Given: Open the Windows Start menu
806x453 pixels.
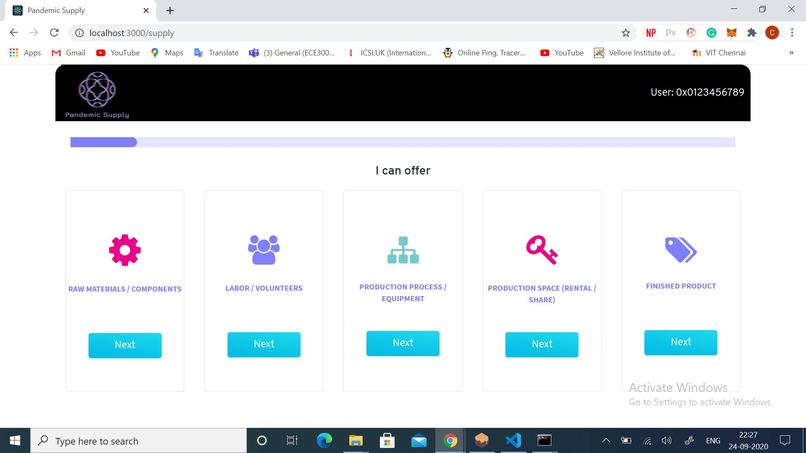Looking at the screenshot, I should point(15,441).
